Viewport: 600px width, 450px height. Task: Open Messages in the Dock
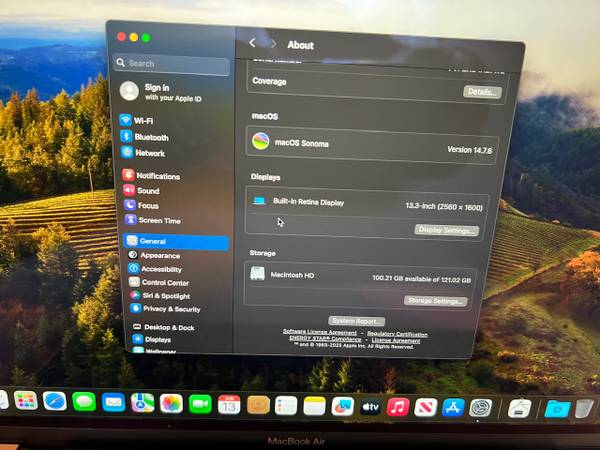point(84,402)
